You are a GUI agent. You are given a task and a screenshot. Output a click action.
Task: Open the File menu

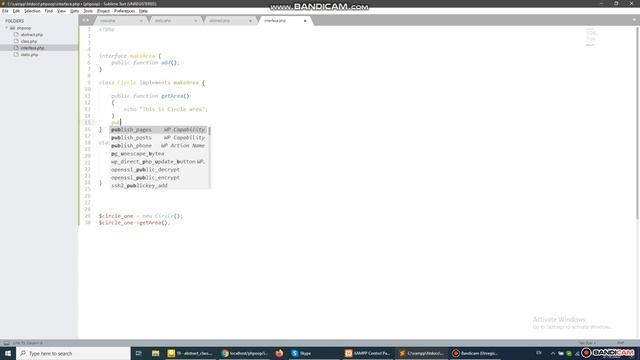(5, 11)
